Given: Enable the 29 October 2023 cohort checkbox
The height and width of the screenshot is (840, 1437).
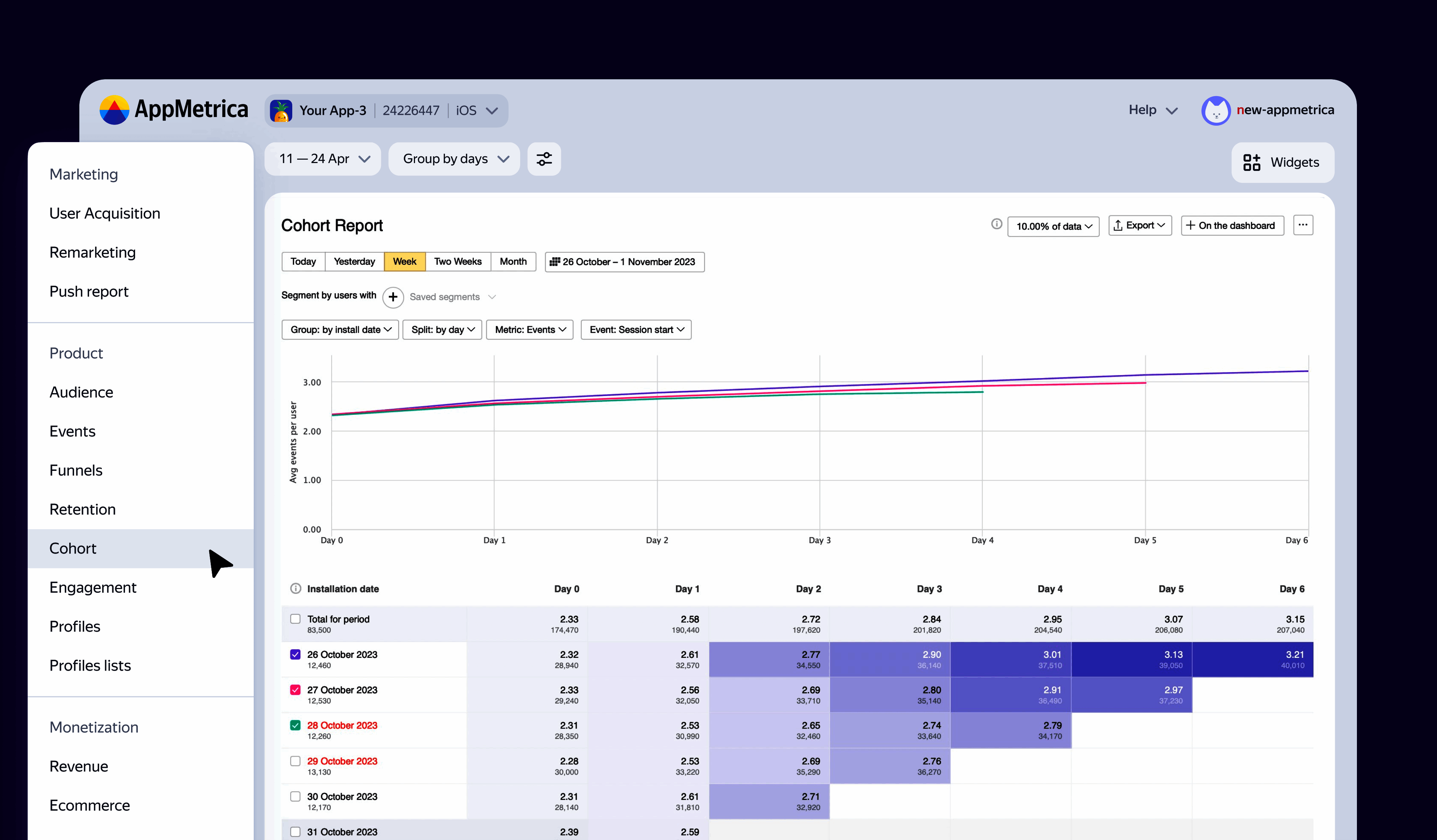Looking at the screenshot, I should click(x=295, y=761).
